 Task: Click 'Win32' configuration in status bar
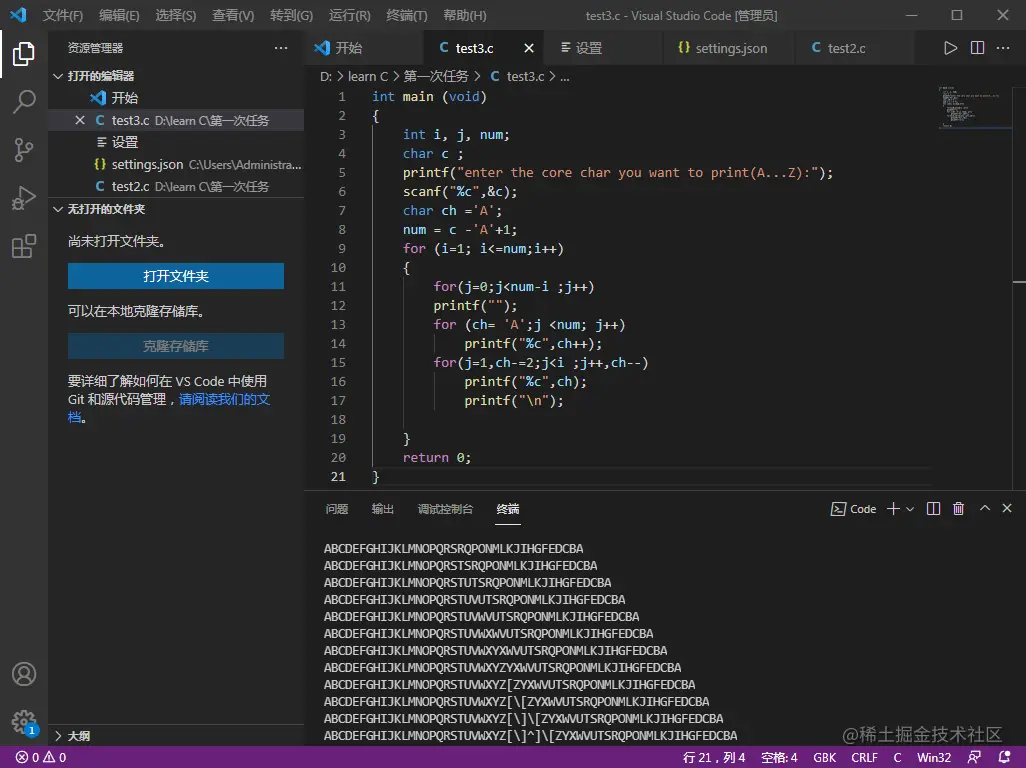934,758
